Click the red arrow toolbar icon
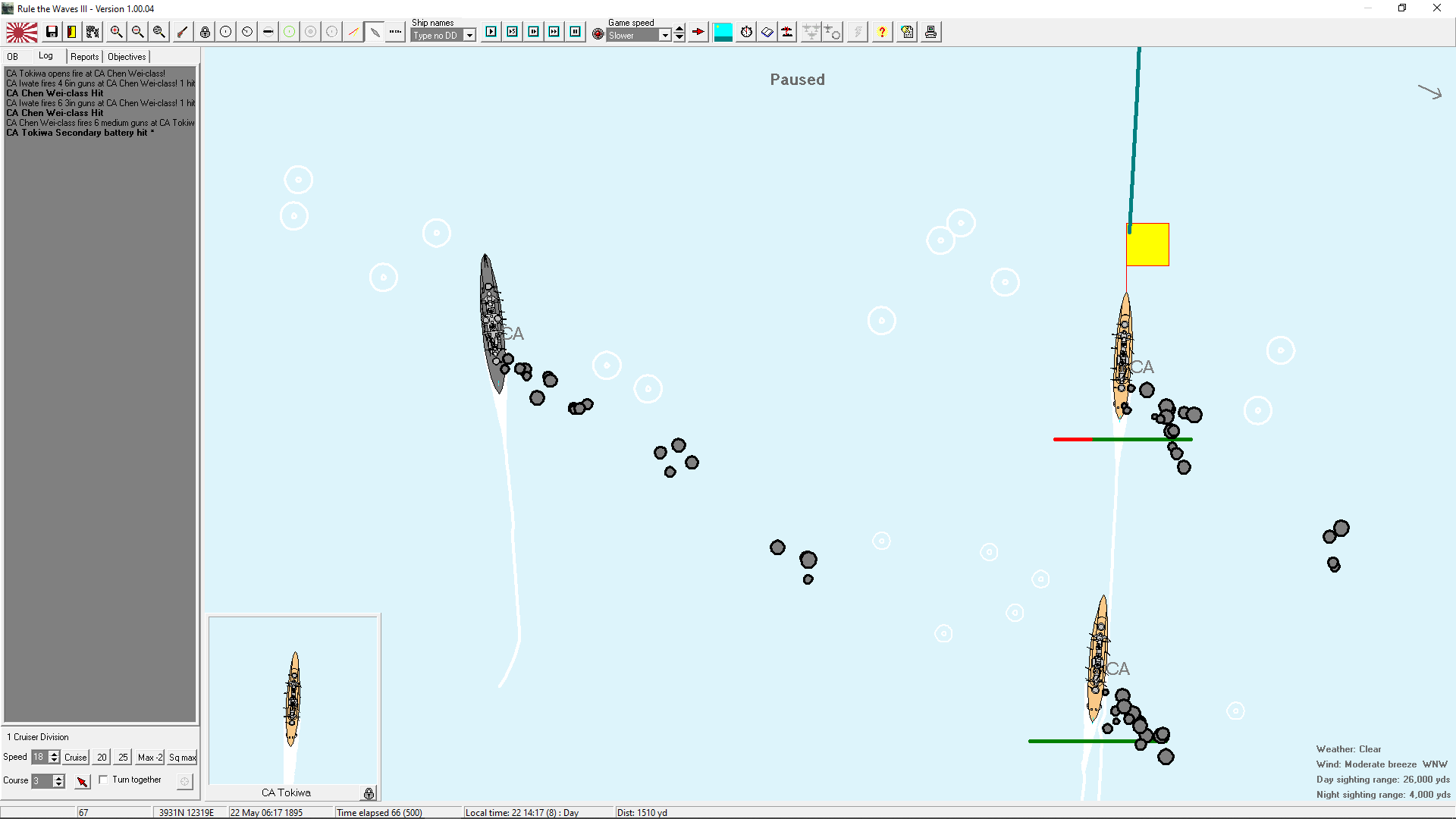Screen dimensions: 1456x819 (698, 32)
